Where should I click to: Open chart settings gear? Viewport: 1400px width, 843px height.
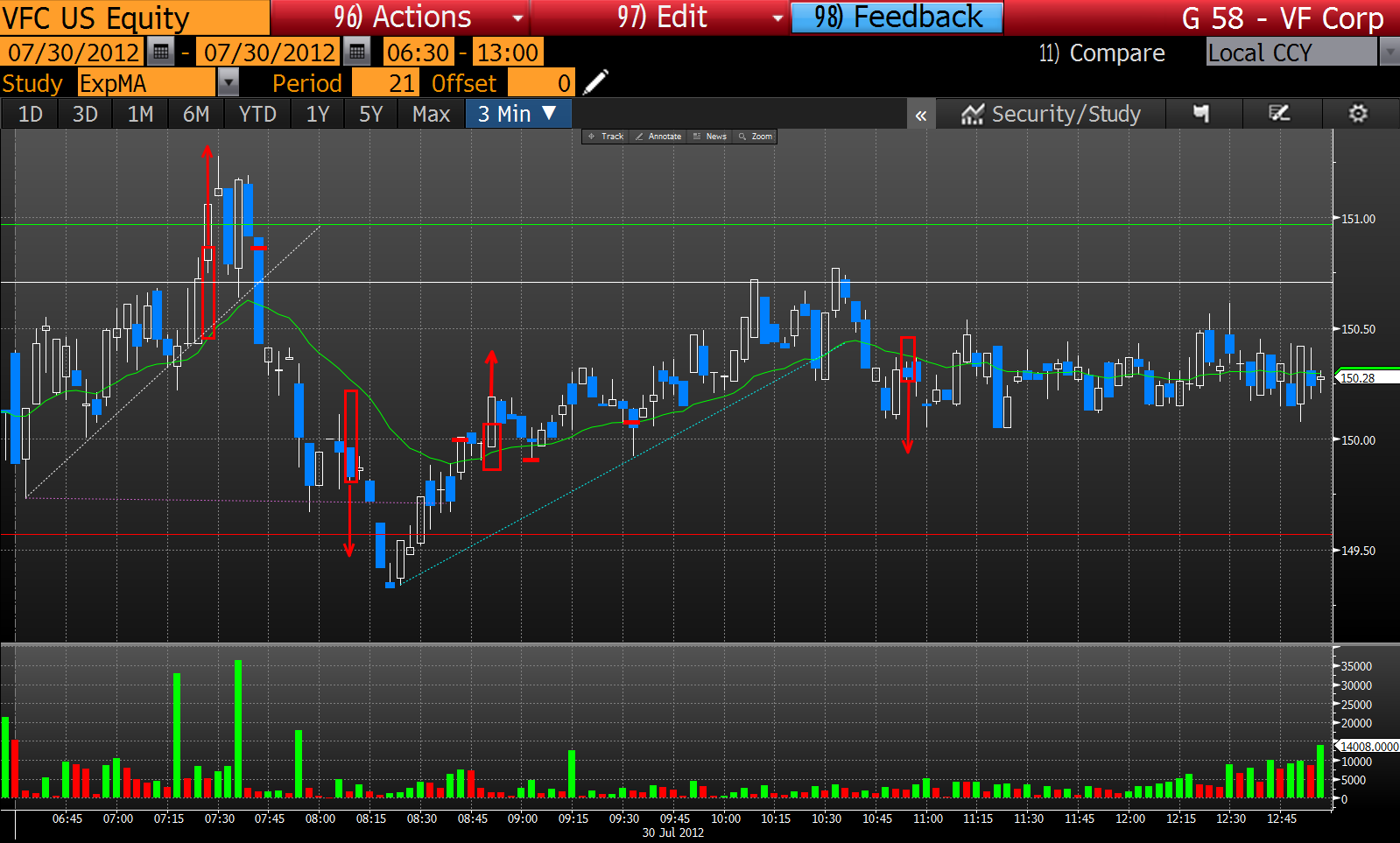pyautogui.click(x=1358, y=114)
